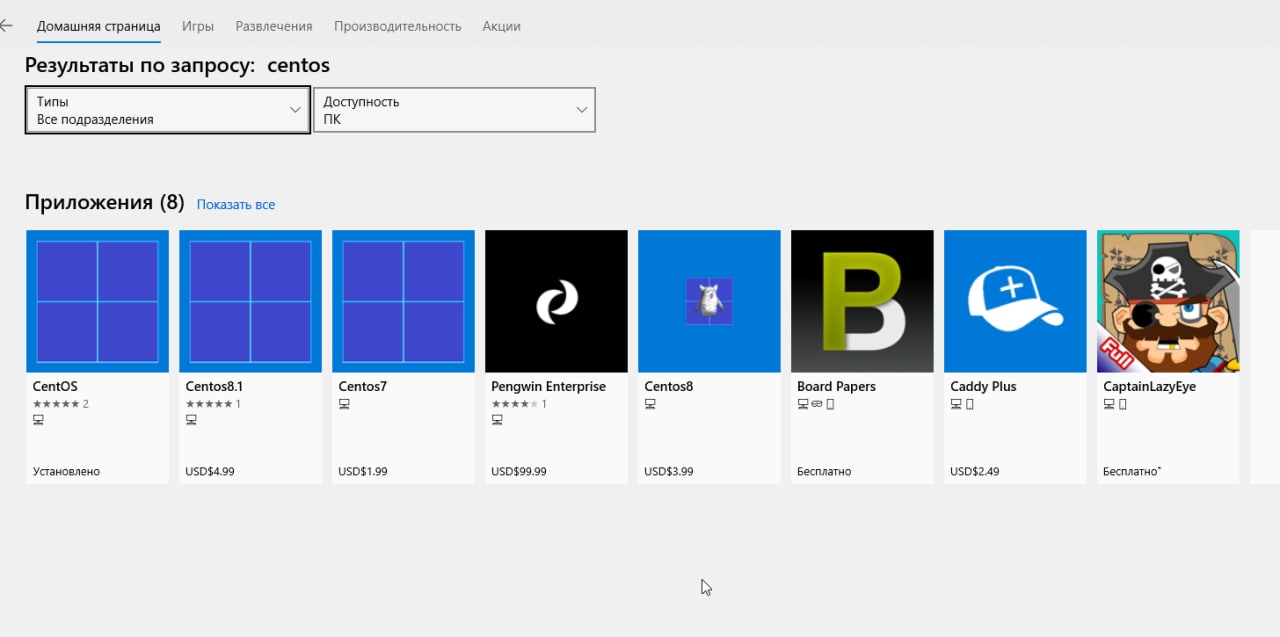Click the CaptainLazyEye pirate icon
1280x637 pixels.
coord(1168,301)
